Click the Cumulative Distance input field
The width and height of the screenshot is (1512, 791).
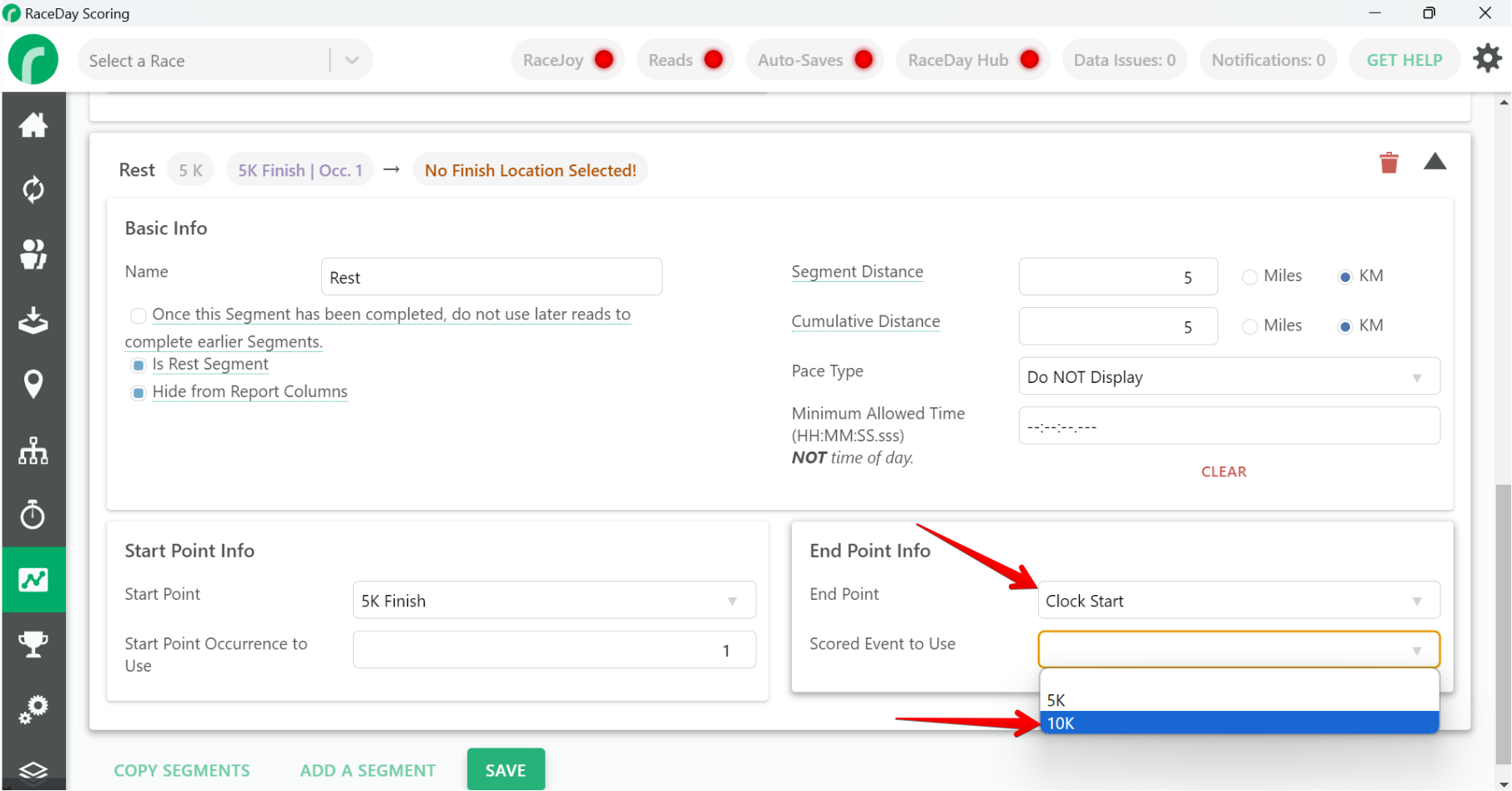coord(1118,326)
